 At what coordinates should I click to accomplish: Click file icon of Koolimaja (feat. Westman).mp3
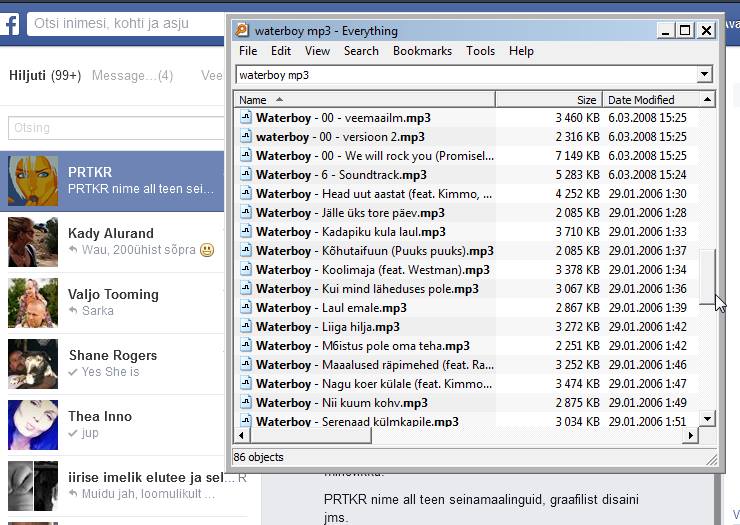click(245, 269)
